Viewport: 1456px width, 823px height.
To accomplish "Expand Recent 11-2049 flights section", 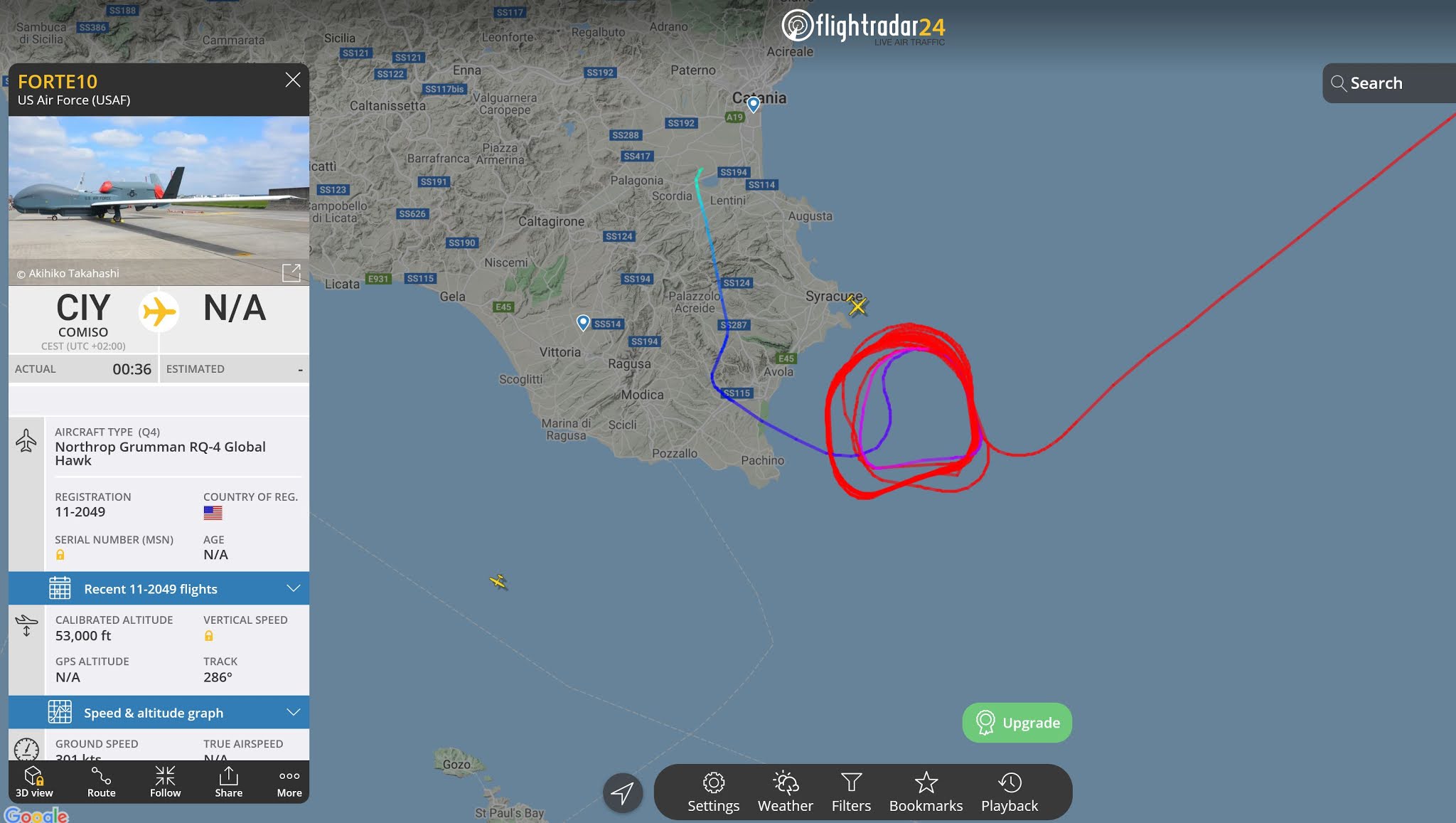I will tap(159, 588).
